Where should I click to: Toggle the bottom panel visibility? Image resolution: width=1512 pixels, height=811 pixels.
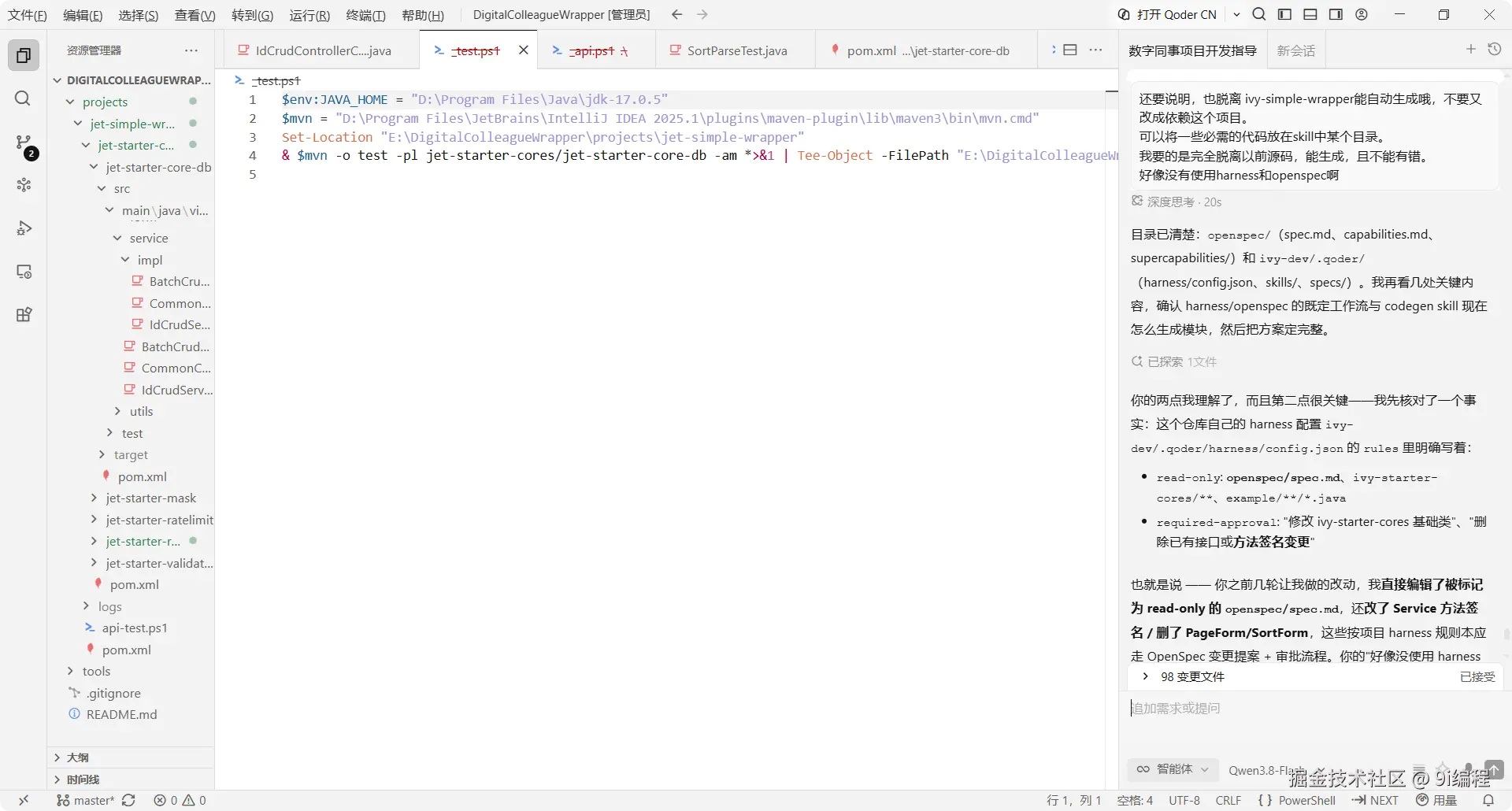pyautogui.click(x=1310, y=14)
